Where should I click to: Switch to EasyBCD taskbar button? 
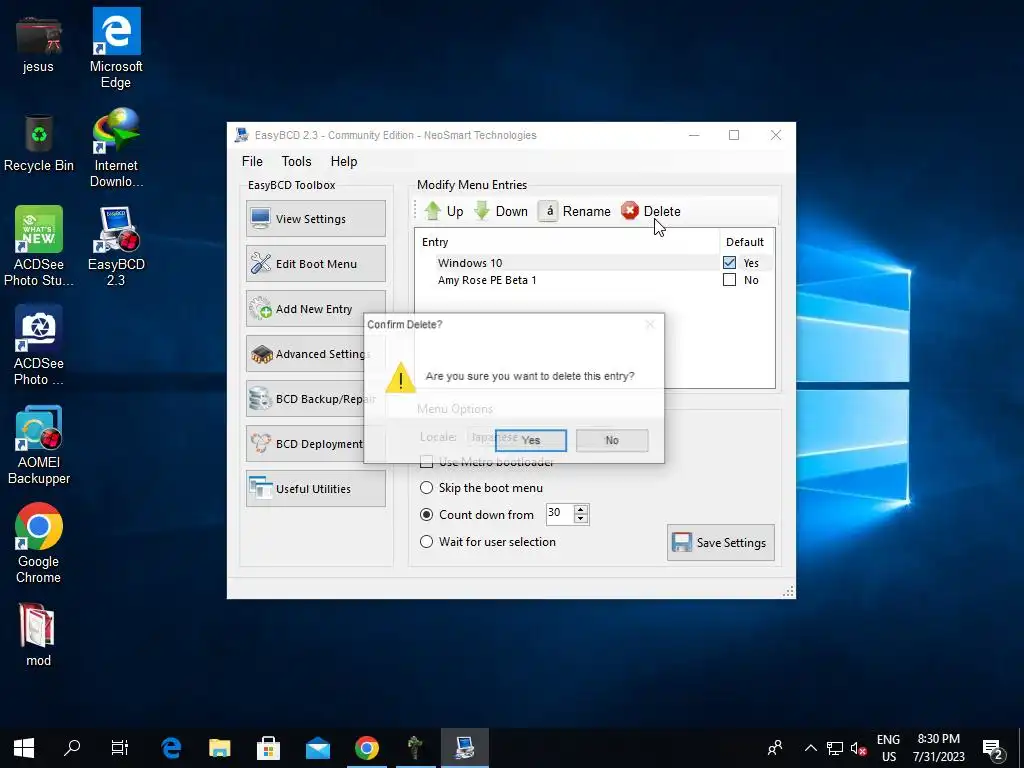coord(464,748)
